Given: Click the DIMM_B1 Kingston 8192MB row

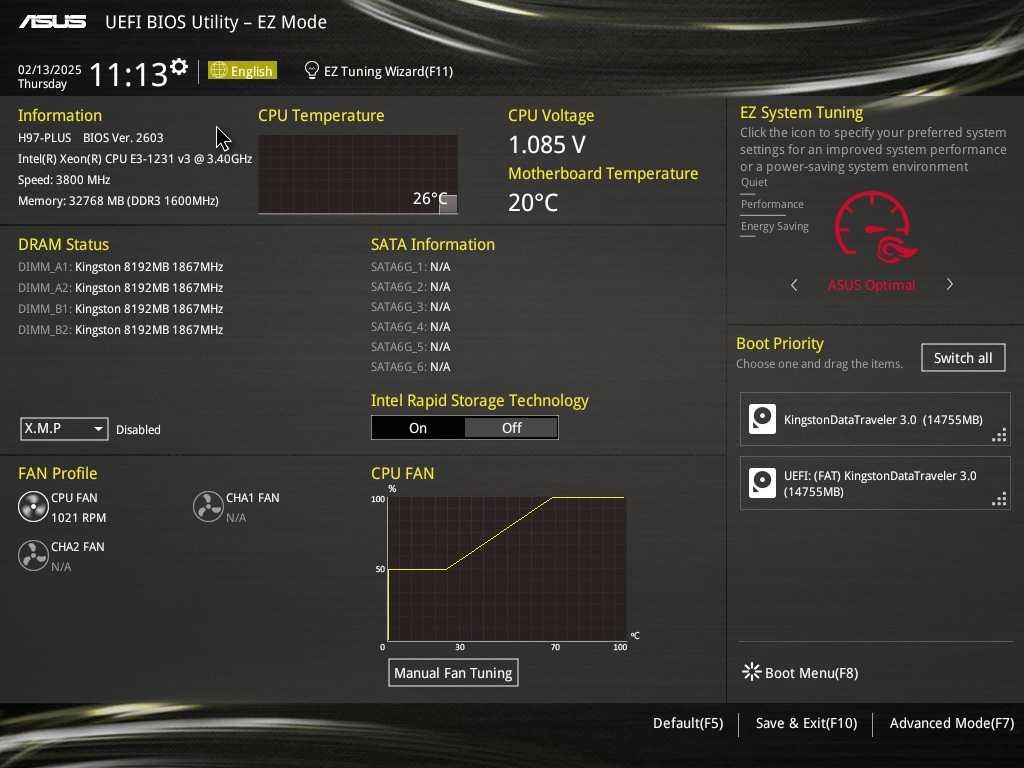Looking at the screenshot, I should click(x=121, y=308).
